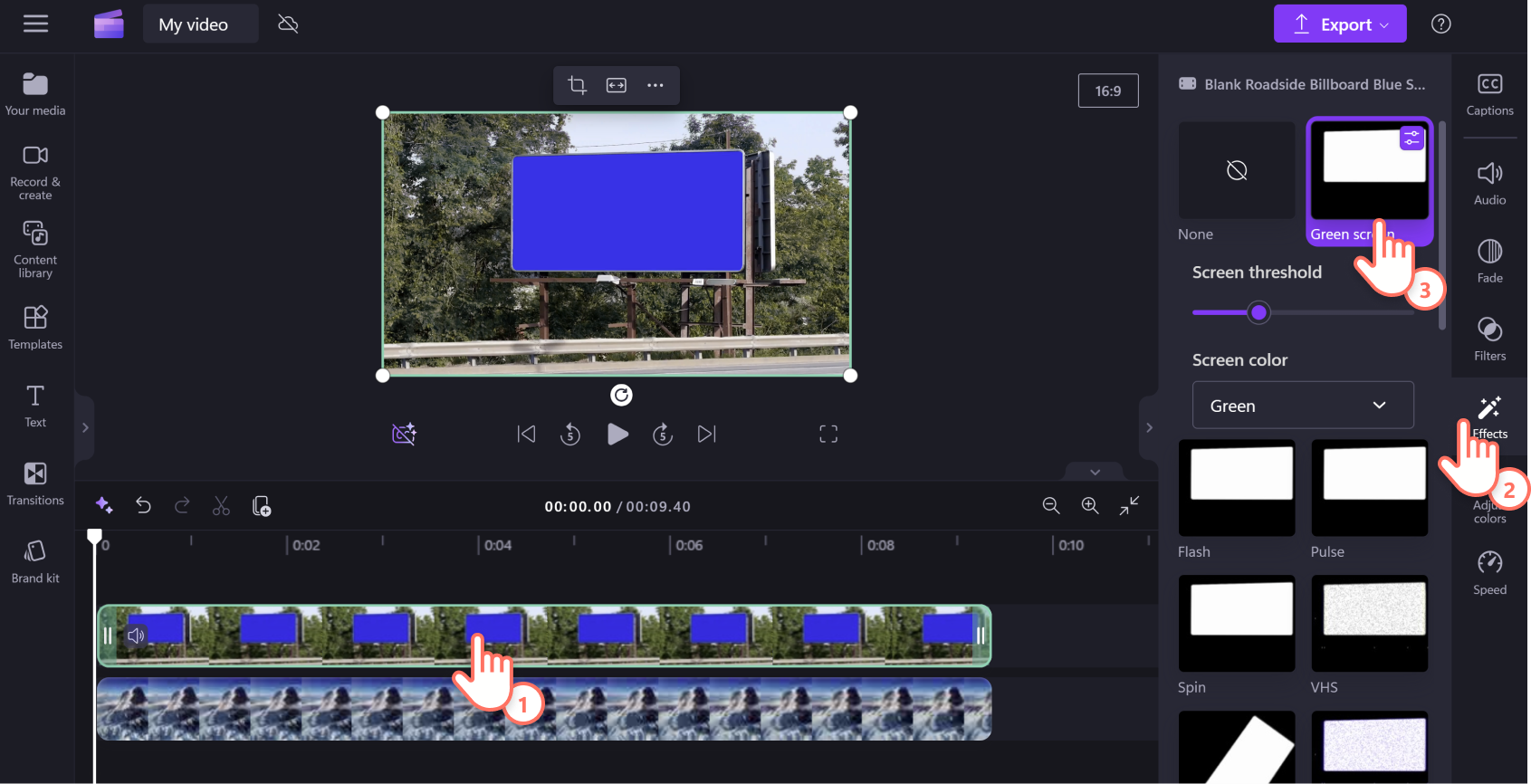Screen dimensions: 1531x784
Task: Play the video preview
Action: (x=617, y=434)
